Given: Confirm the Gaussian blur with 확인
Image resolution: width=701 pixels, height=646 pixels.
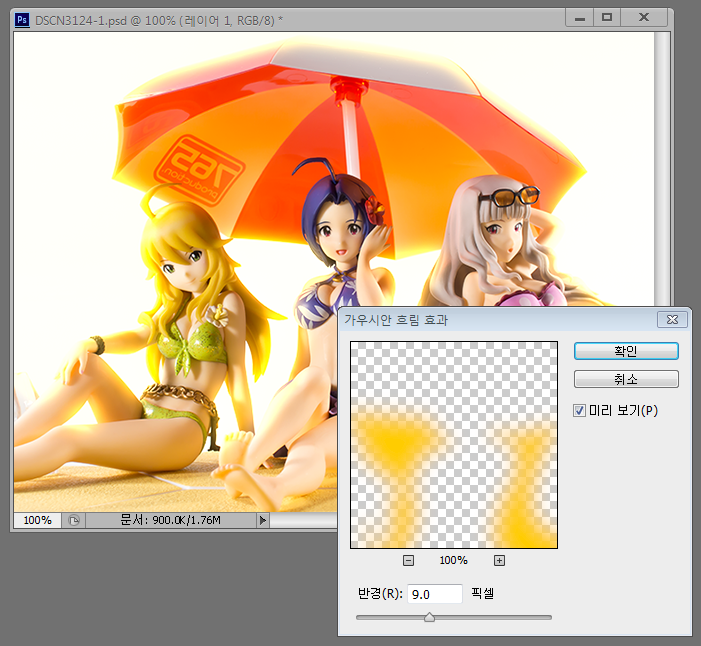Looking at the screenshot, I should 626,351.
